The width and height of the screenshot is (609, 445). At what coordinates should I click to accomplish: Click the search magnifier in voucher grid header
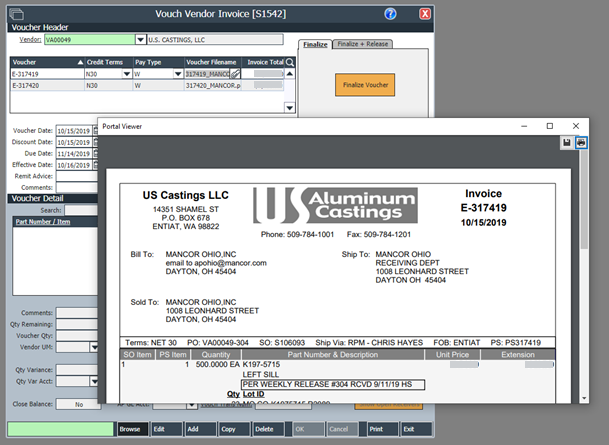290,62
